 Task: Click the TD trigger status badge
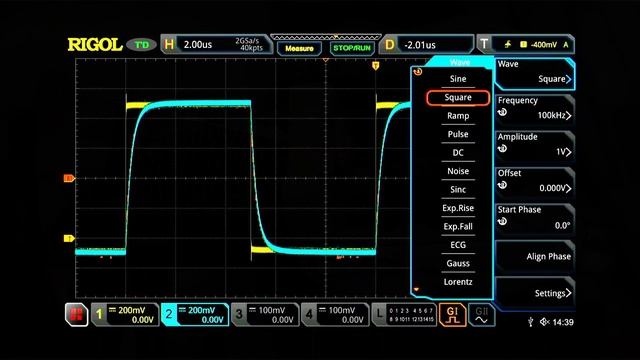[141, 44]
